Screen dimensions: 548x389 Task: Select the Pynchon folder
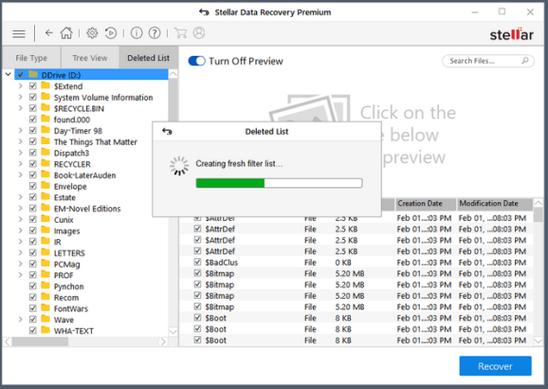click(69, 287)
